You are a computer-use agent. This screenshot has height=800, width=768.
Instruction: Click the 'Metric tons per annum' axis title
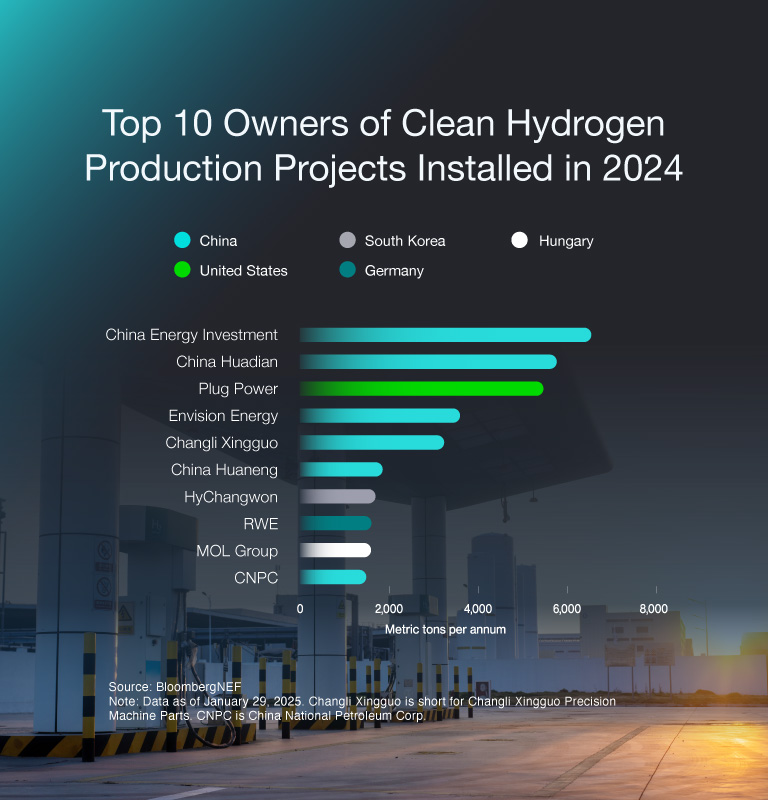coord(445,630)
